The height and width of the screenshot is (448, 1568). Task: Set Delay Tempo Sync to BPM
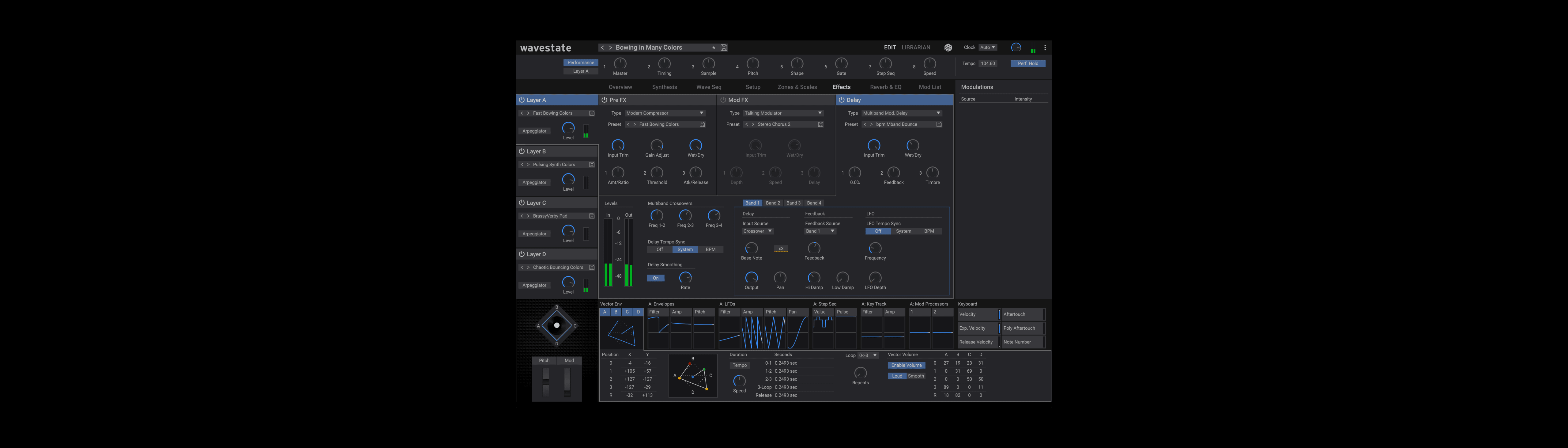coord(711,249)
